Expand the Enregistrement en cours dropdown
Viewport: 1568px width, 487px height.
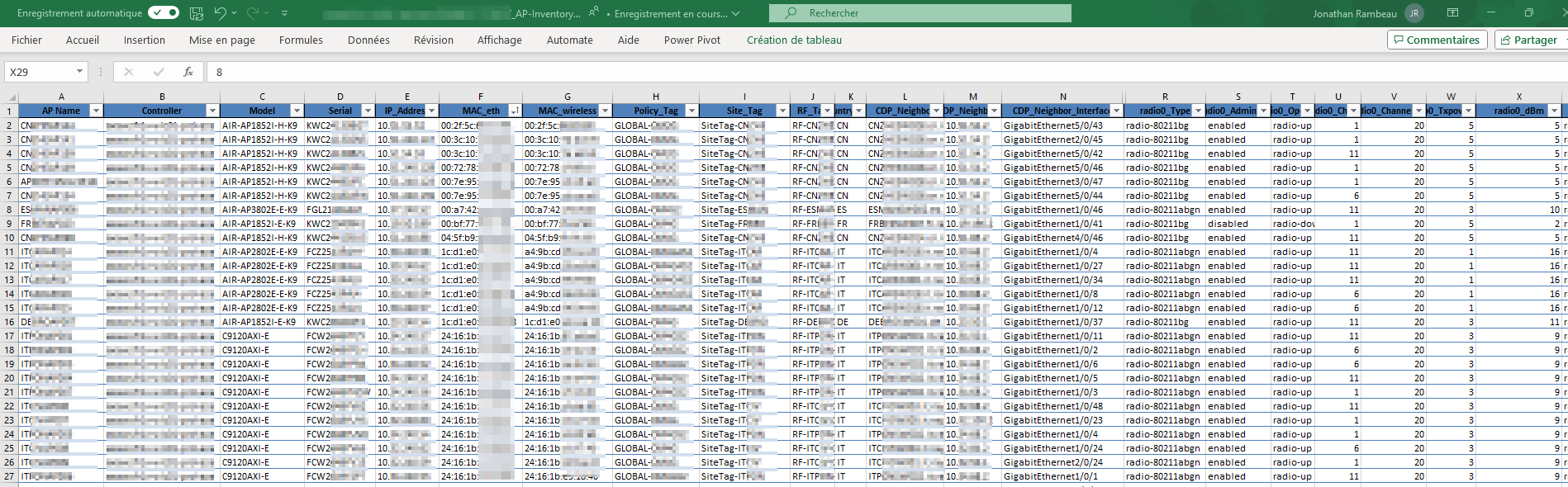pos(735,14)
